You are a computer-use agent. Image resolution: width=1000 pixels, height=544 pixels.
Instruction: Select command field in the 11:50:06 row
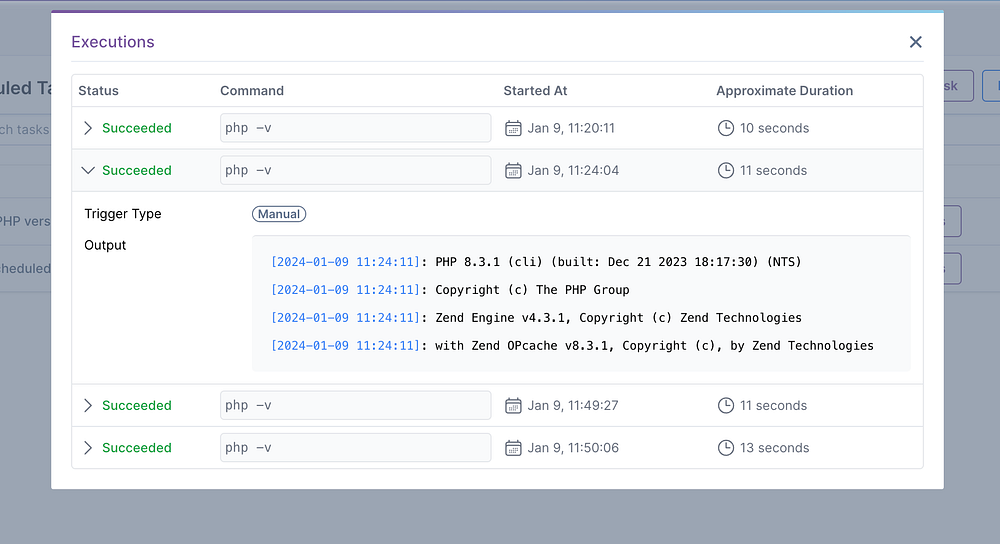pos(355,448)
